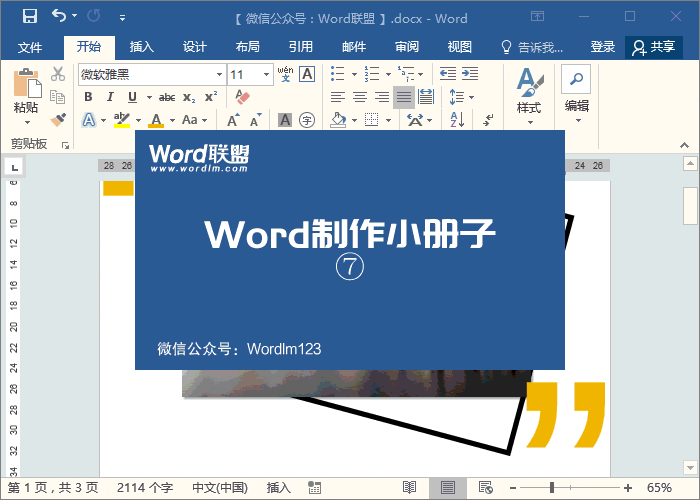This screenshot has width=700, height=500.
Task: Apply the orange font color
Action: click(156, 120)
